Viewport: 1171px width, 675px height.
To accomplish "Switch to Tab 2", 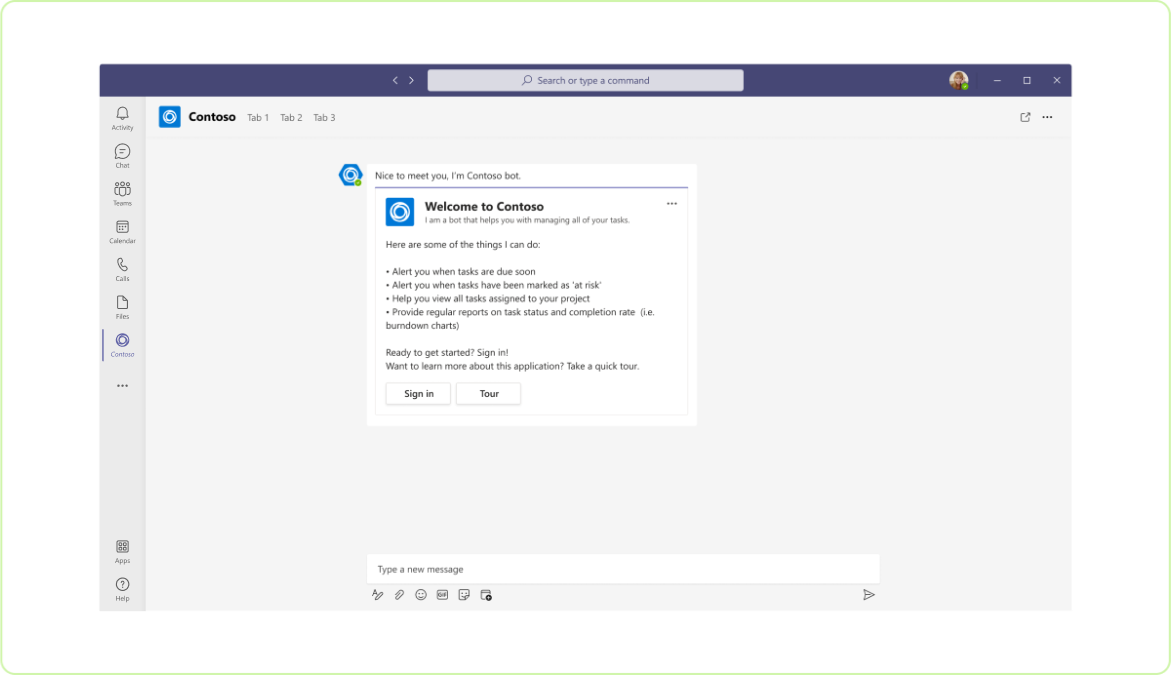I will pos(291,118).
